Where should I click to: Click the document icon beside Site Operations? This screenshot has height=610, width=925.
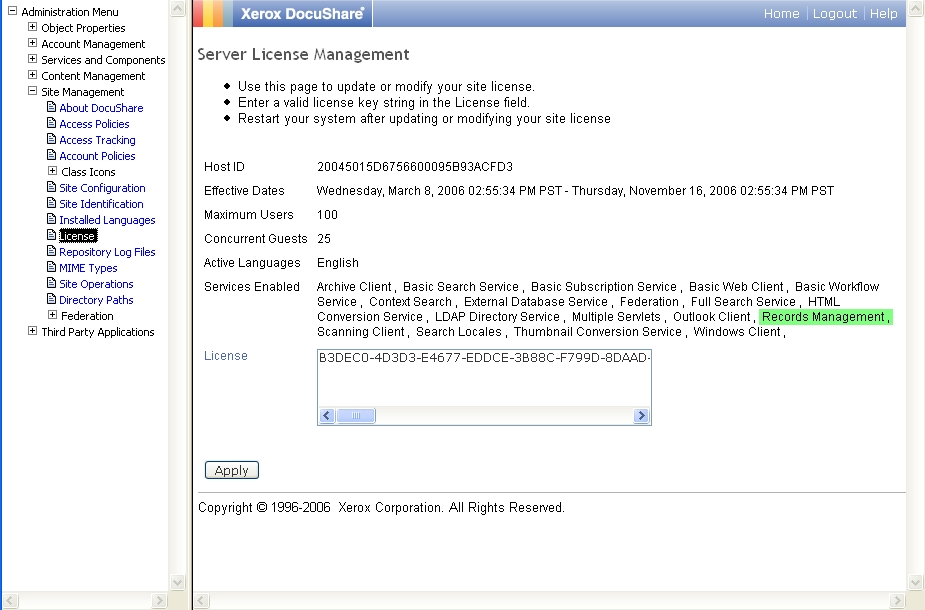click(51, 283)
